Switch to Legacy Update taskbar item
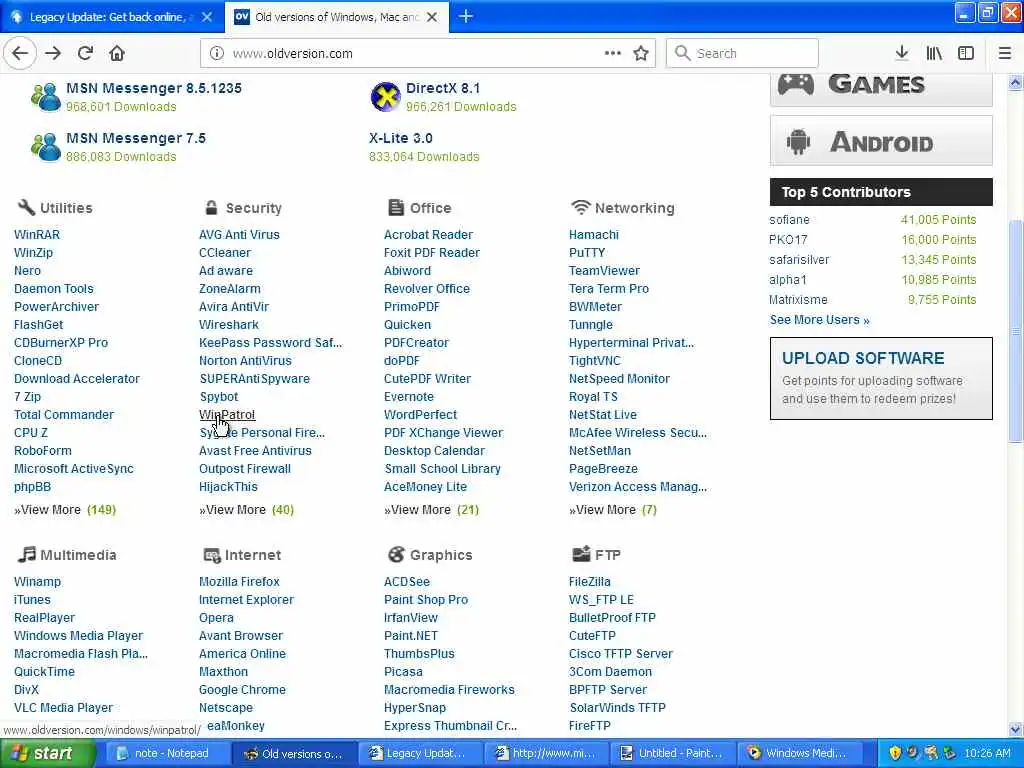Screen dimensions: 1024x768 [419, 753]
